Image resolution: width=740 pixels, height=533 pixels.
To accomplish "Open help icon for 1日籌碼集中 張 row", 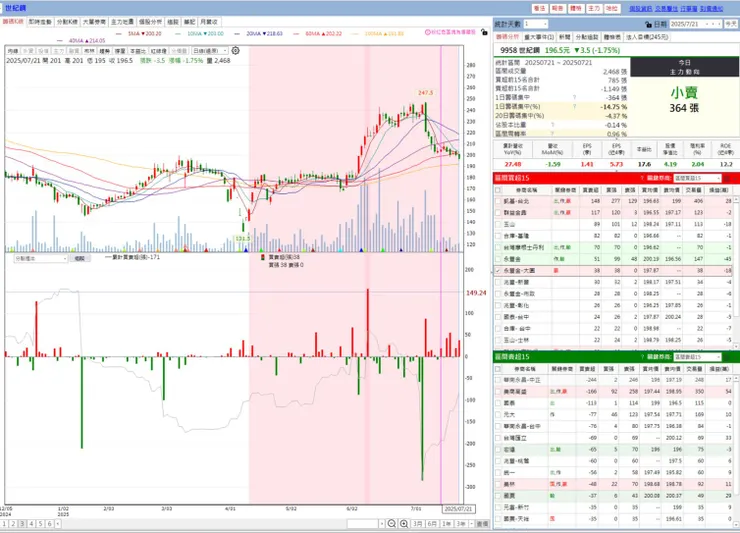I will [x=574, y=97].
